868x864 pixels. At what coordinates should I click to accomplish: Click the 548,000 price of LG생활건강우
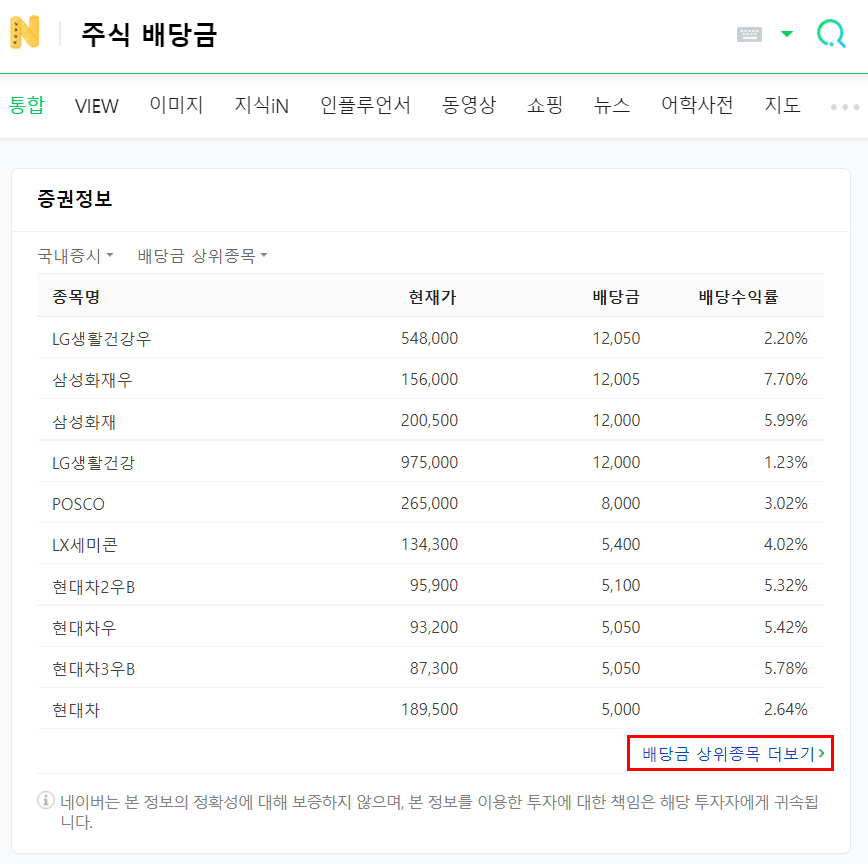[x=430, y=338]
